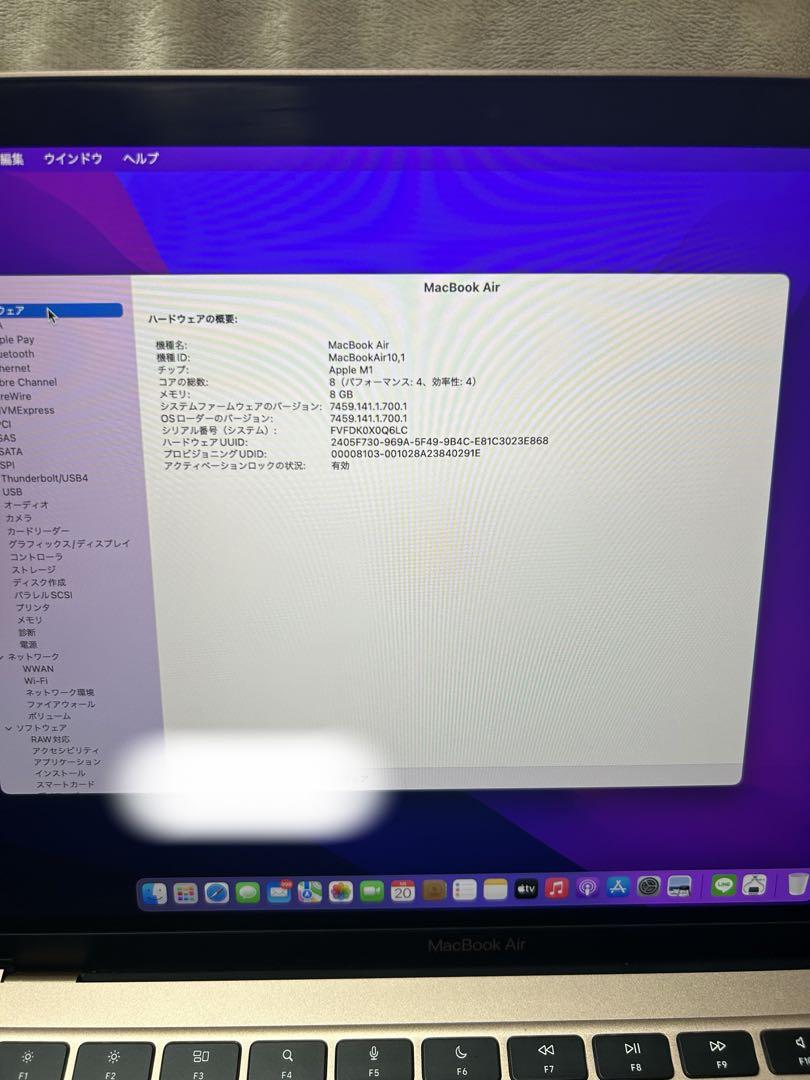
Task: Open Reminders from the dock
Action: 464,890
